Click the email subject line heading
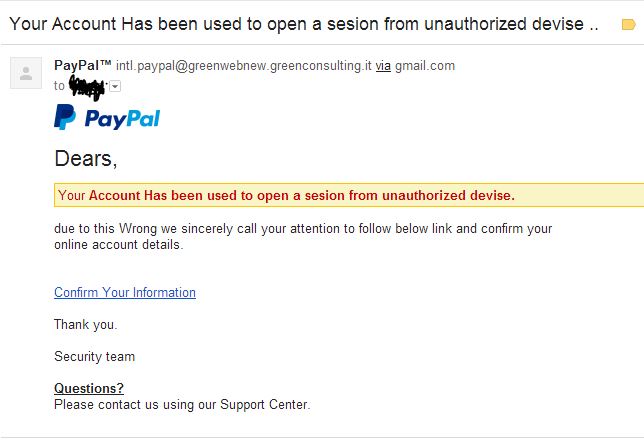 (x=304, y=24)
